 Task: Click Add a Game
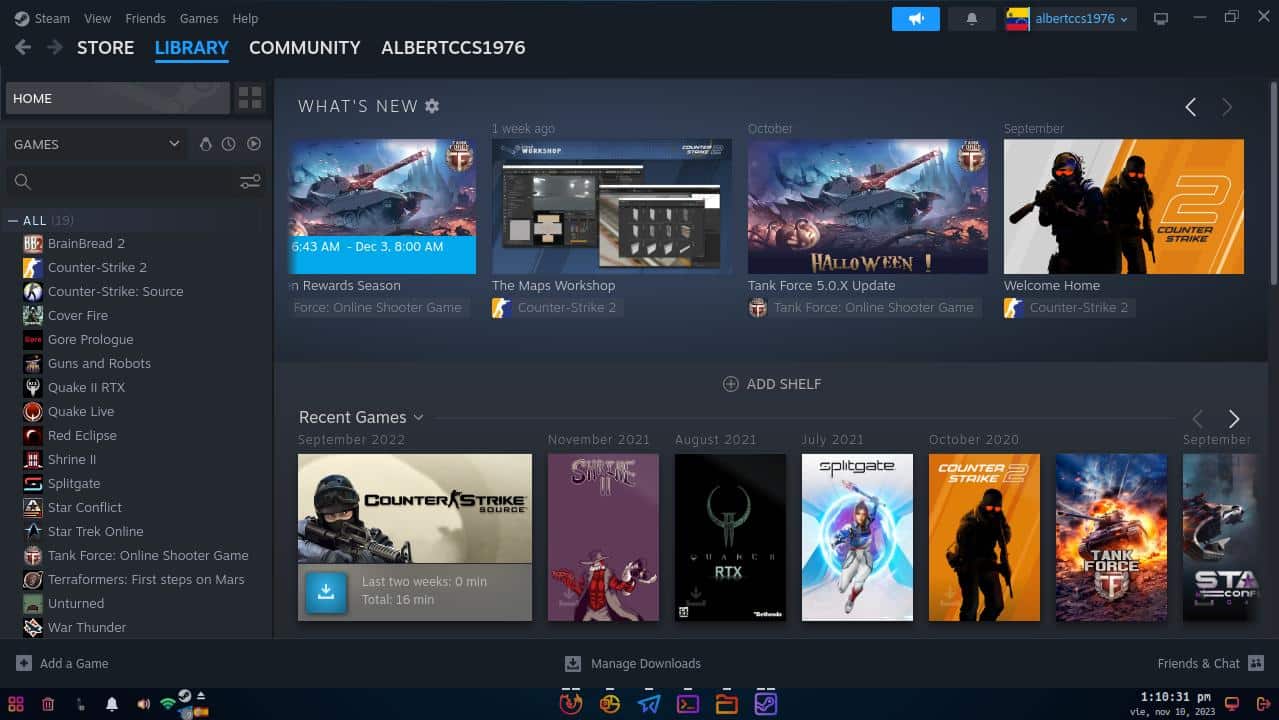coord(62,663)
